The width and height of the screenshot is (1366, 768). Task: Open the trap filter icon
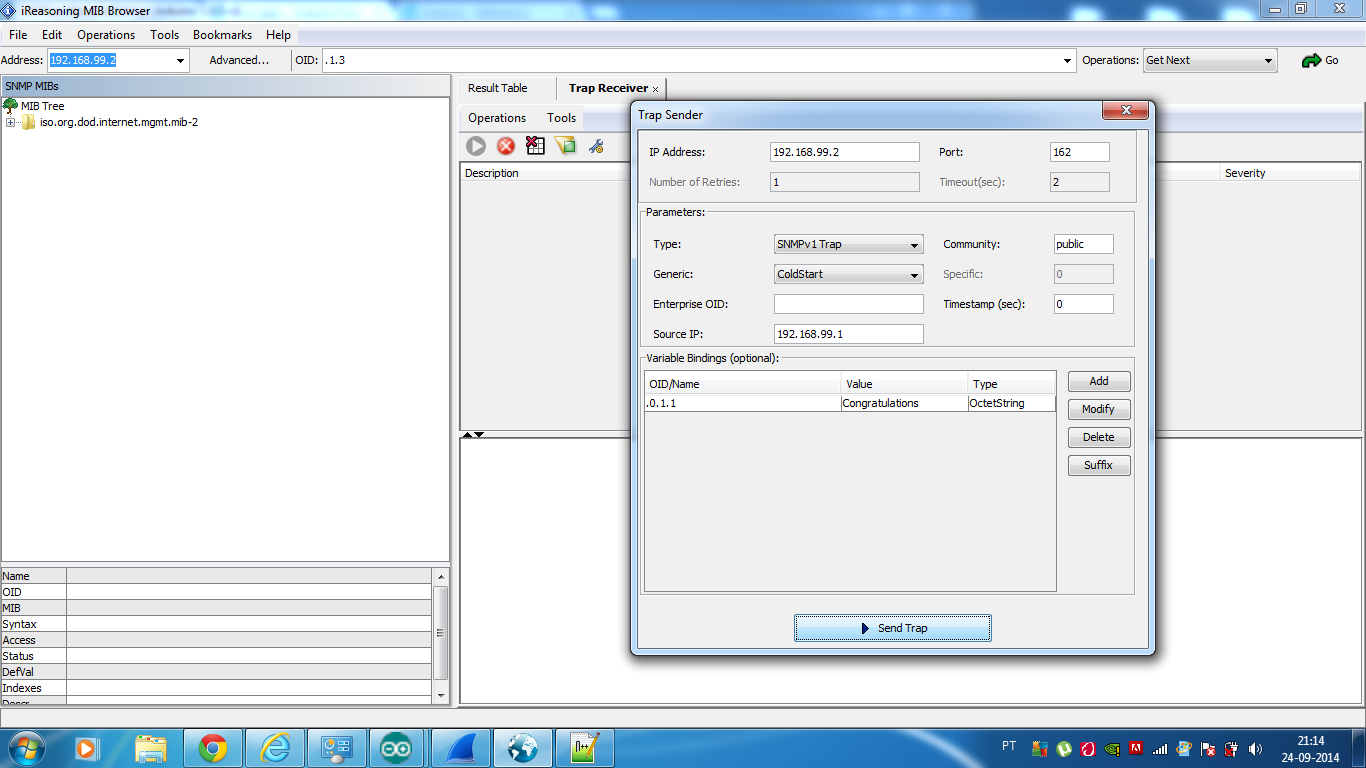[566, 146]
